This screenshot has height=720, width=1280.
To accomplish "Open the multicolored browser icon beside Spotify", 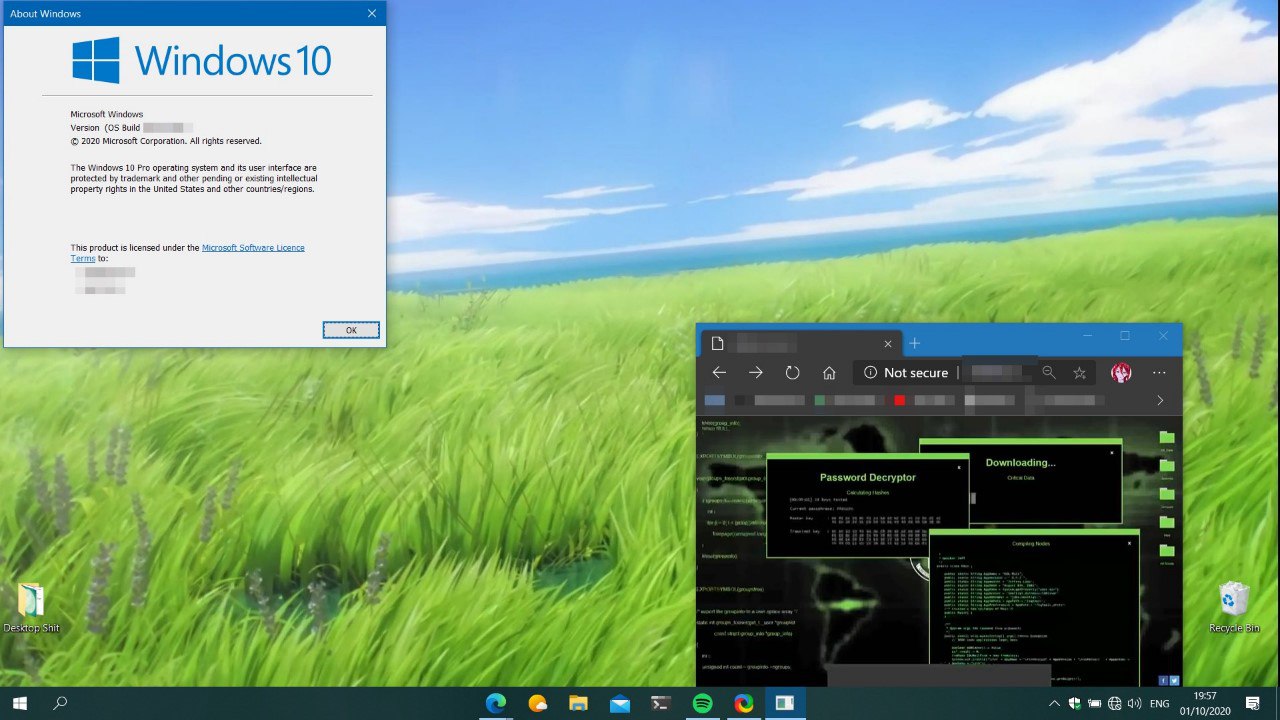I will pyautogui.click(x=744, y=704).
